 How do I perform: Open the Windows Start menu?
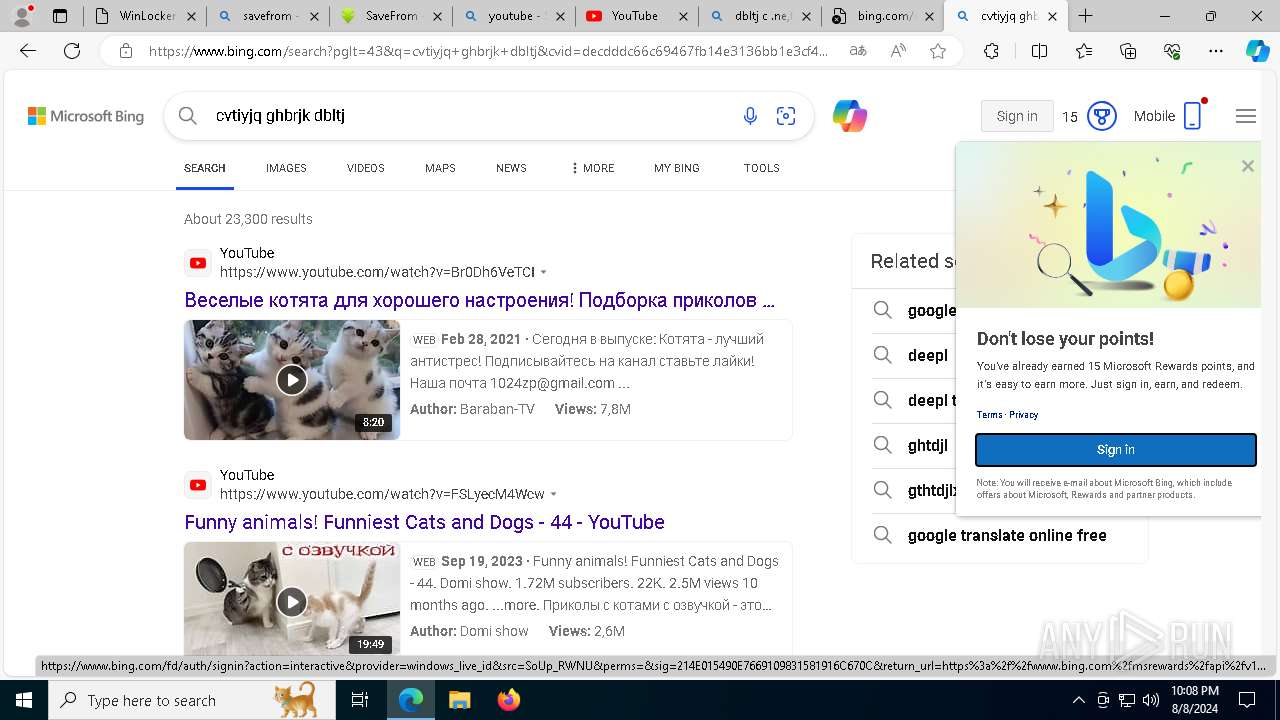[x=23, y=700]
